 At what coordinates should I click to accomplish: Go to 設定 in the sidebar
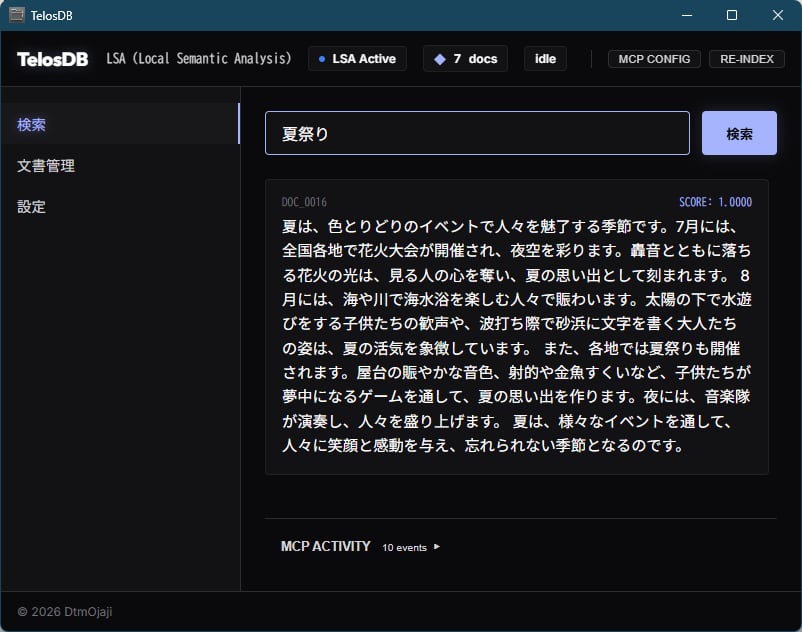point(32,207)
